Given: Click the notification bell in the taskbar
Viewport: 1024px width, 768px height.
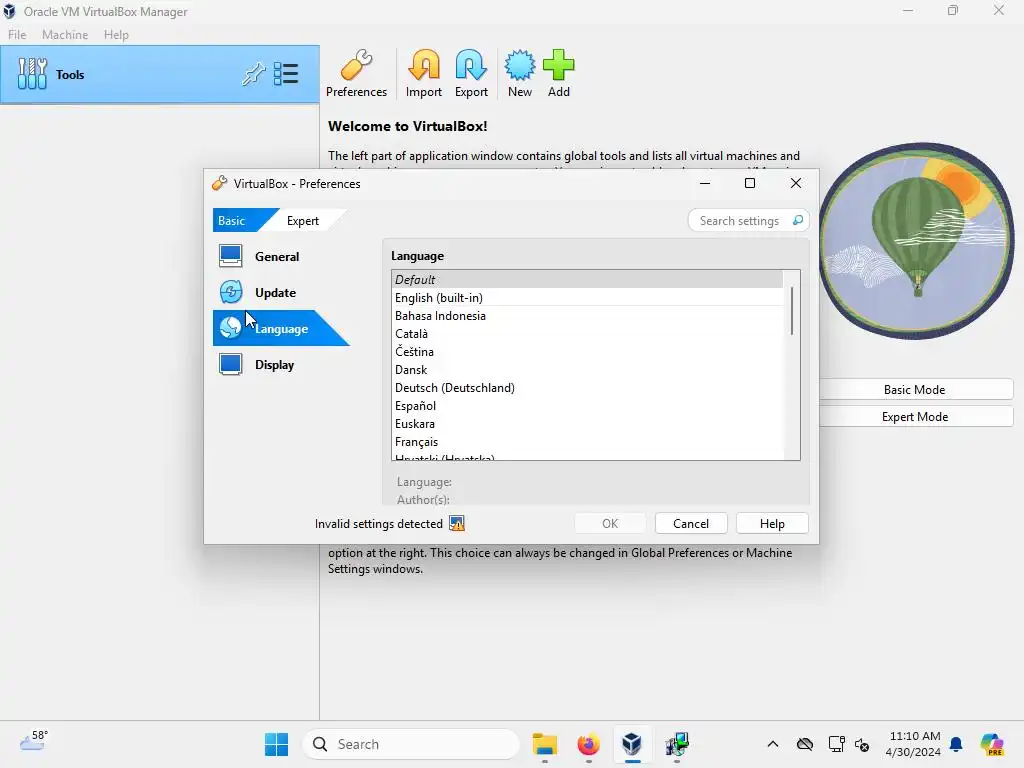Looking at the screenshot, I should tap(956, 744).
